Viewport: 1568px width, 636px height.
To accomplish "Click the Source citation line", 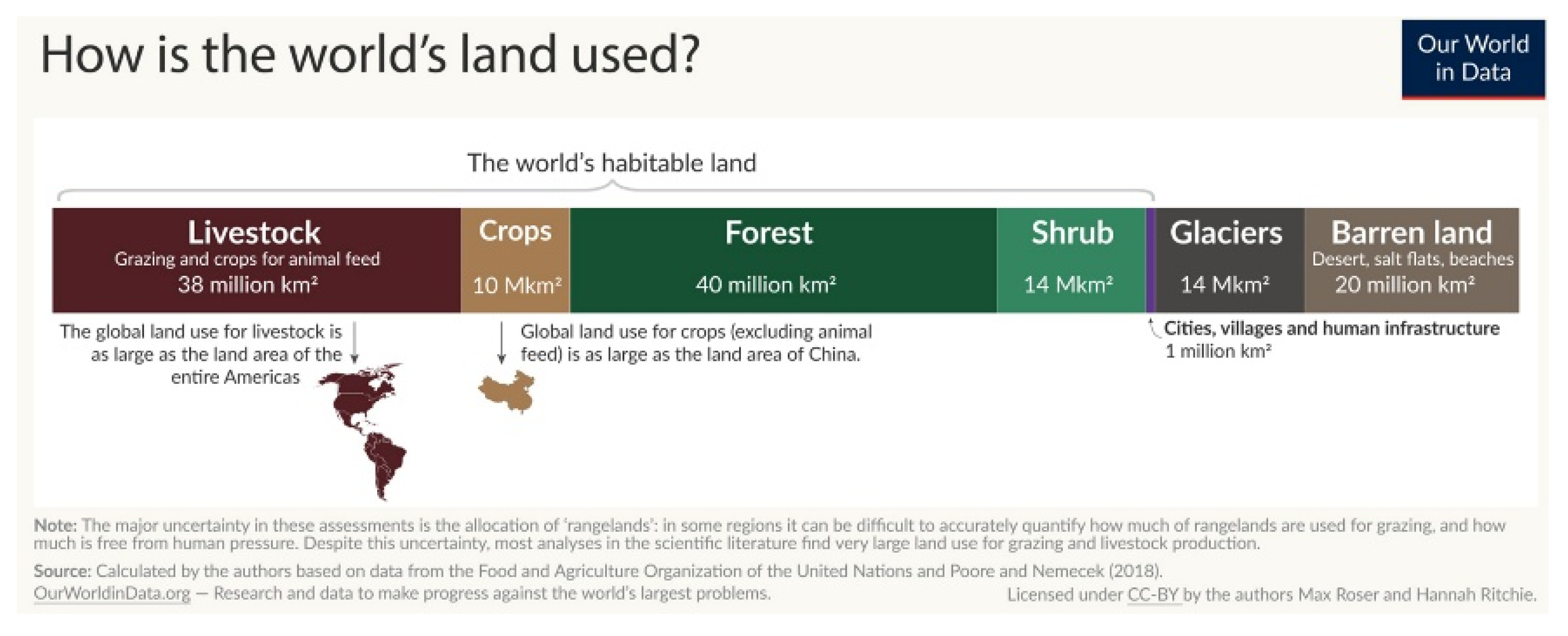I will pos(598,571).
